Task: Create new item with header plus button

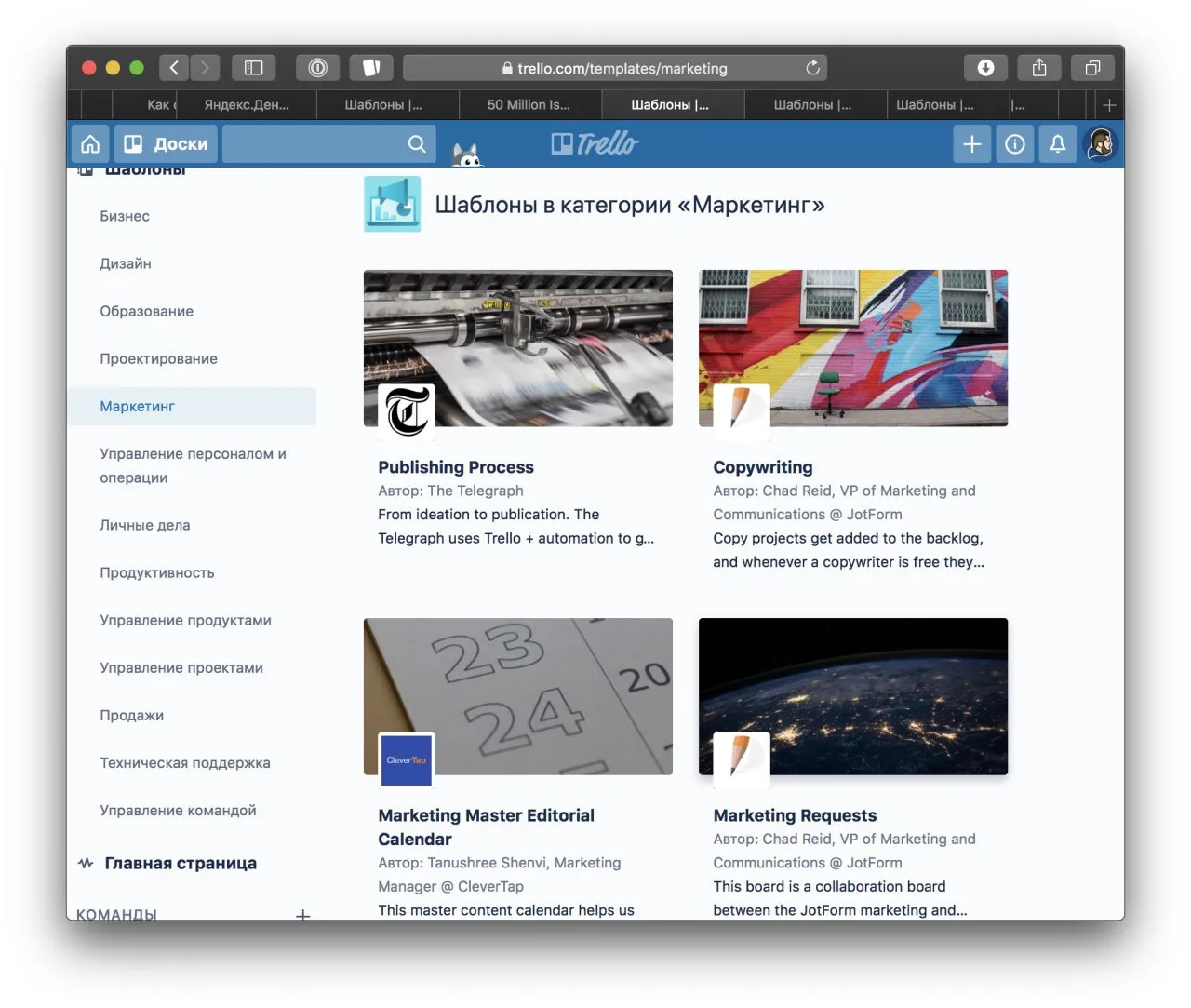Action: 971,144
